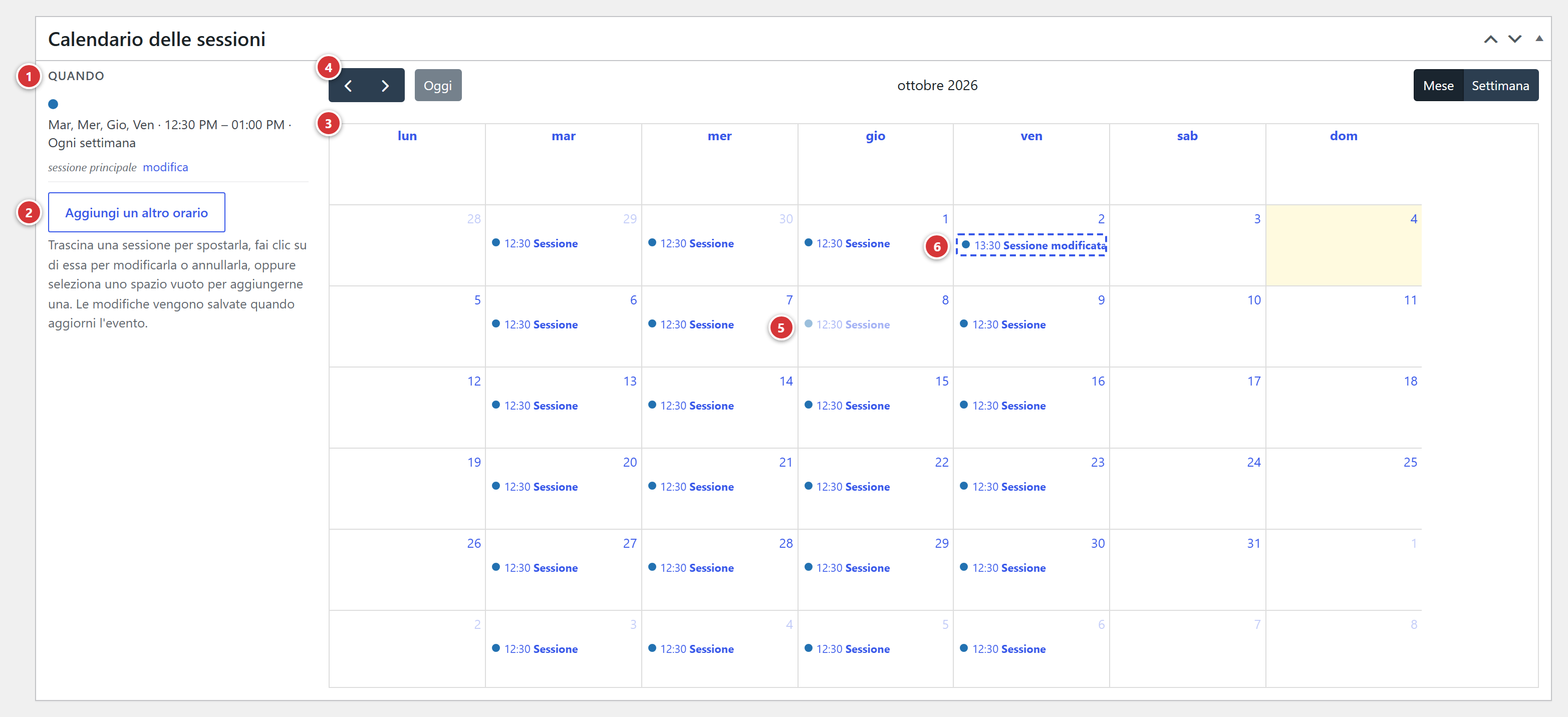This screenshot has width=1568, height=717.
Task: Select day number 12 in the calendar
Action: pos(474,382)
